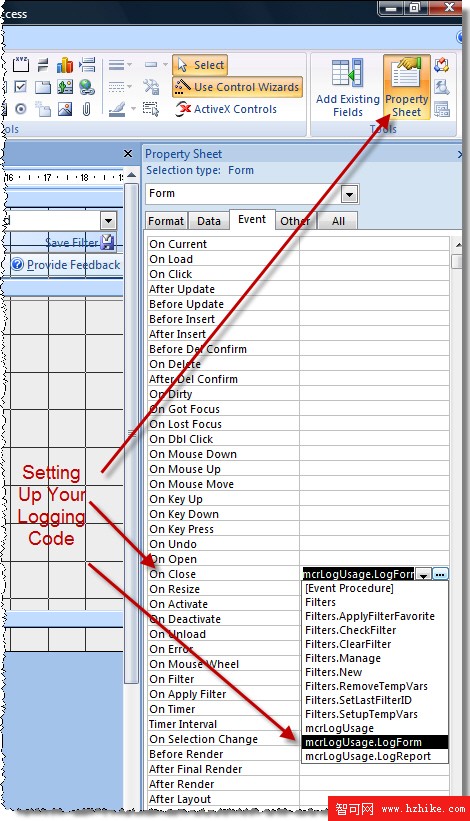Switch to the All tab

(x=338, y=221)
